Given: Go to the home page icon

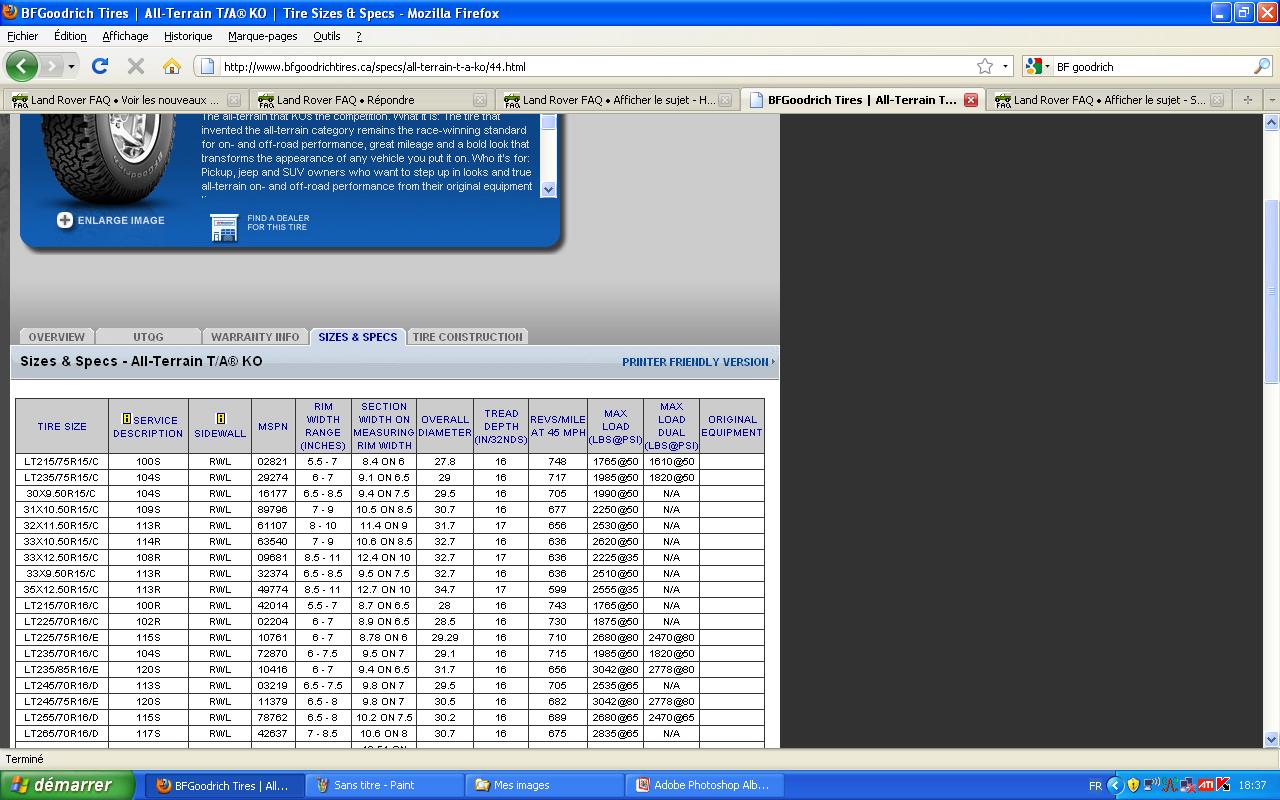Looking at the screenshot, I should (172, 66).
